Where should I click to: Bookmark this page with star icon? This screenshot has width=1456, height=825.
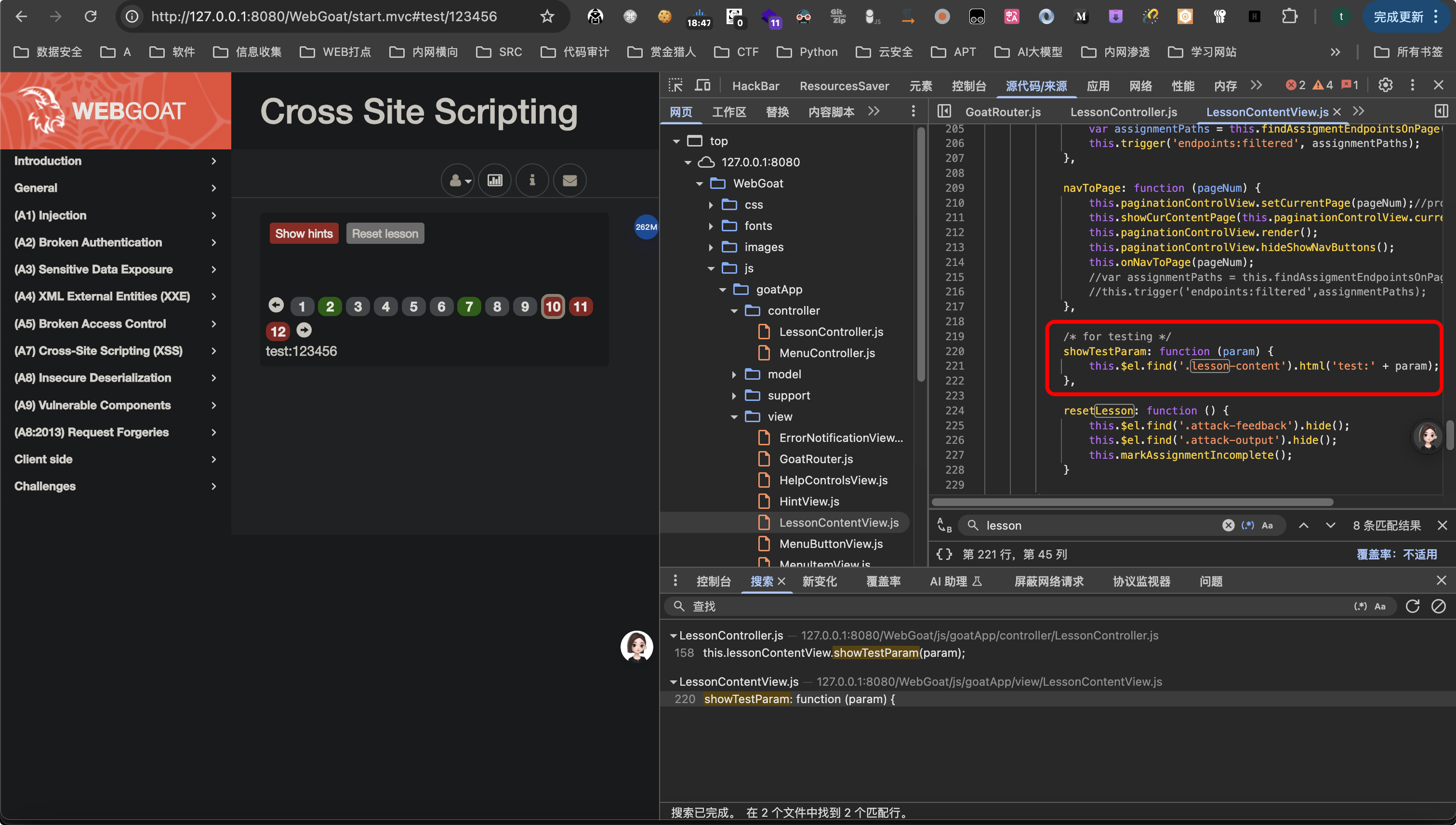tap(547, 16)
